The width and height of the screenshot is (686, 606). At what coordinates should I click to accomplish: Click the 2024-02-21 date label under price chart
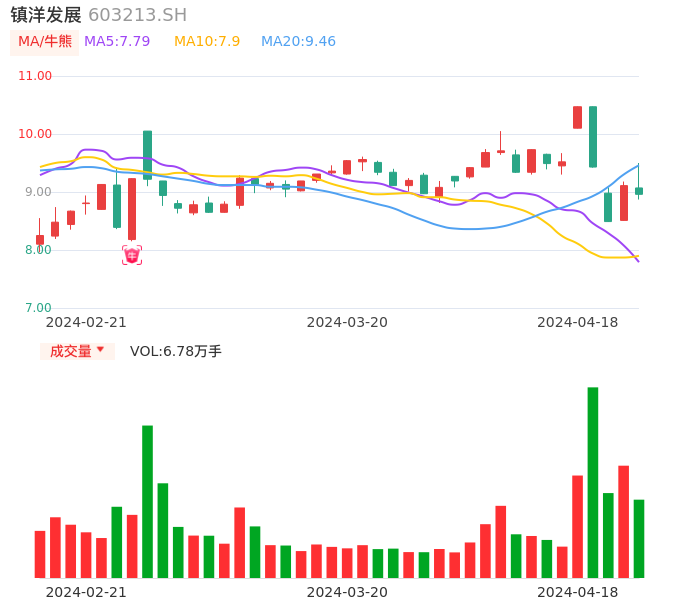86,322
